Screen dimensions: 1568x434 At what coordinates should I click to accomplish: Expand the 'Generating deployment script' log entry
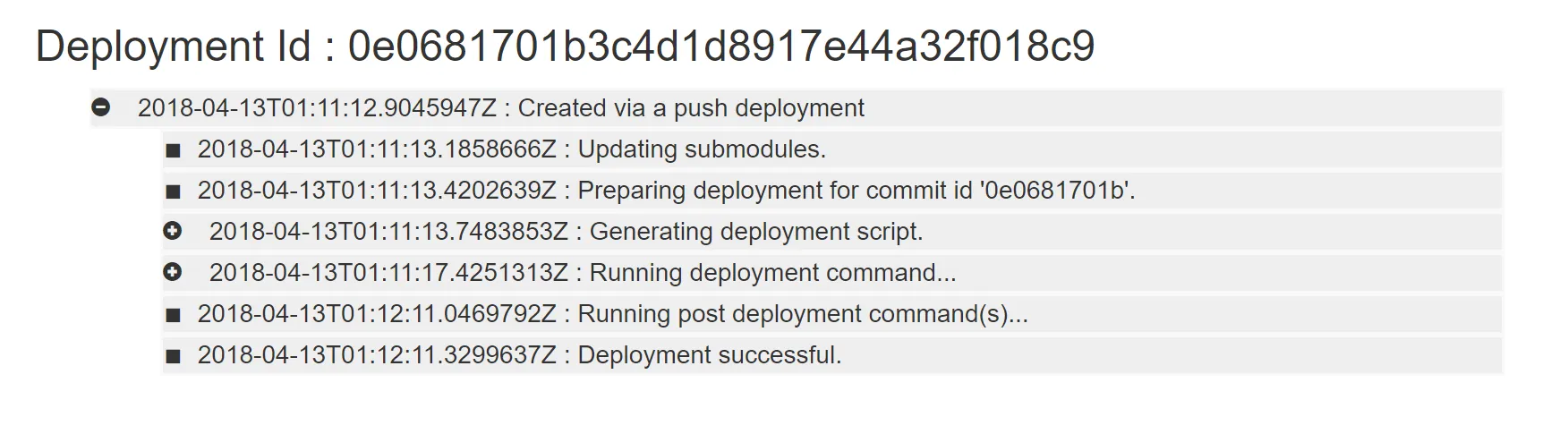173,231
